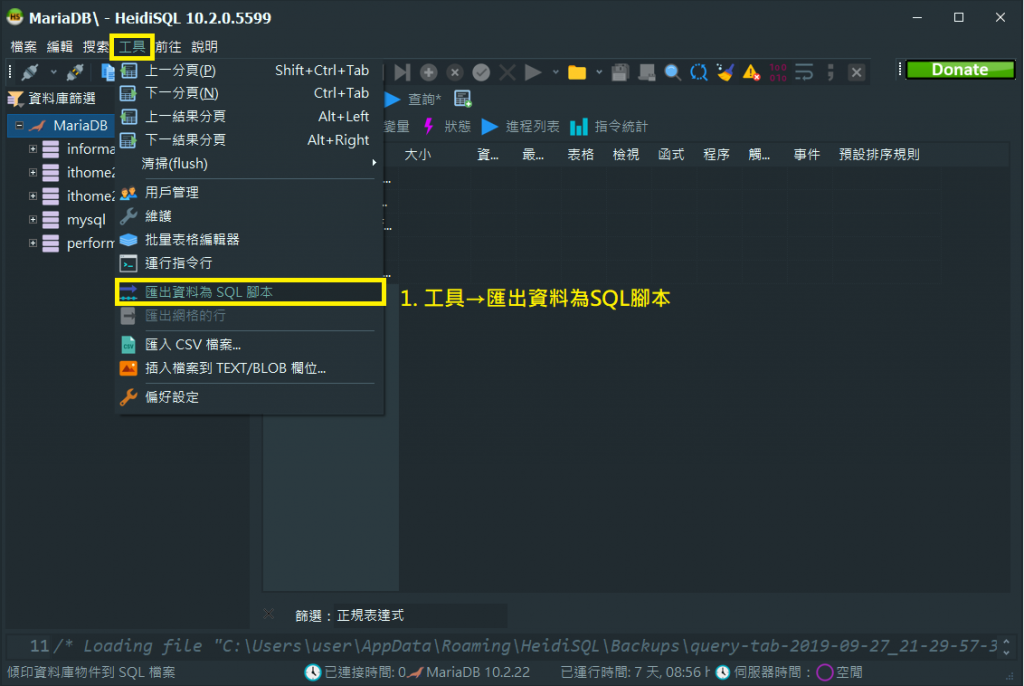Open 批量表格編輯器 menu item
The width and height of the screenshot is (1024, 686).
pos(248,239)
